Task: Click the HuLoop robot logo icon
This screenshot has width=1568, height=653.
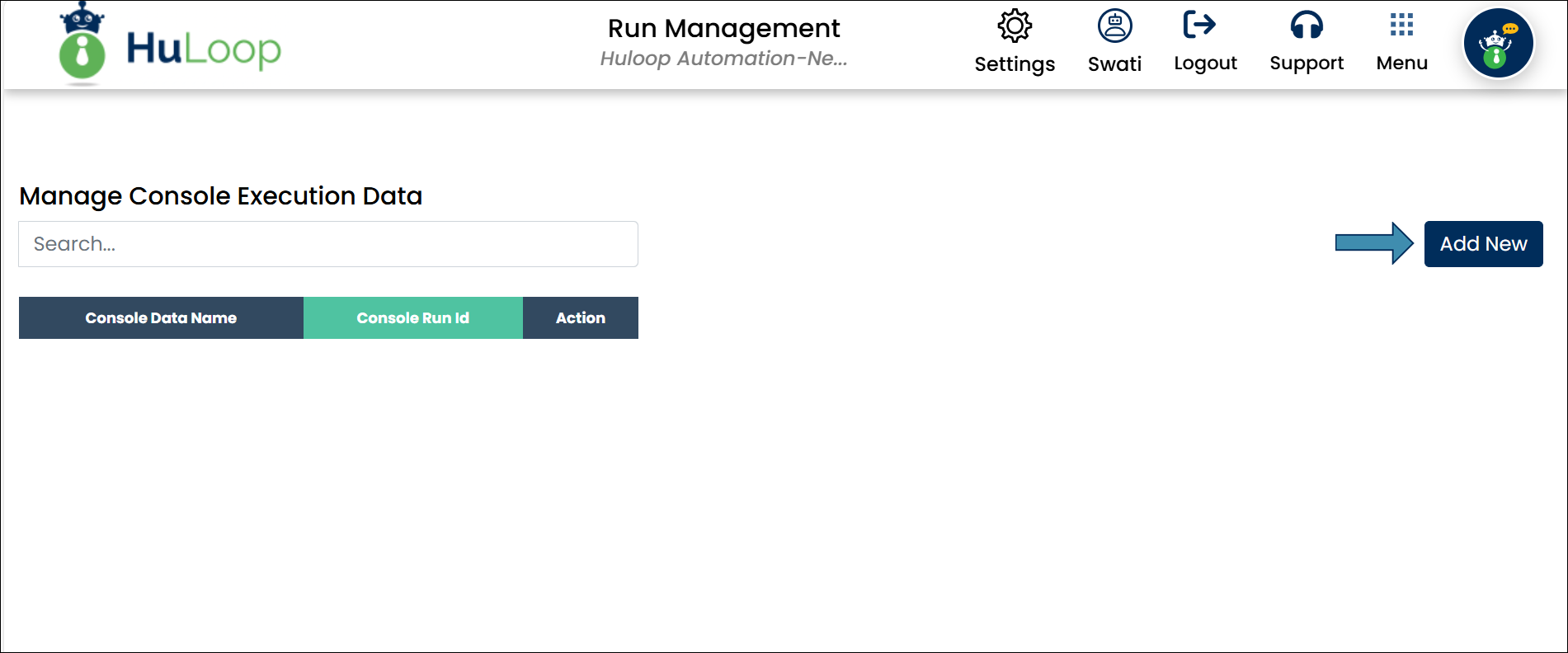Action: pyautogui.click(x=82, y=45)
